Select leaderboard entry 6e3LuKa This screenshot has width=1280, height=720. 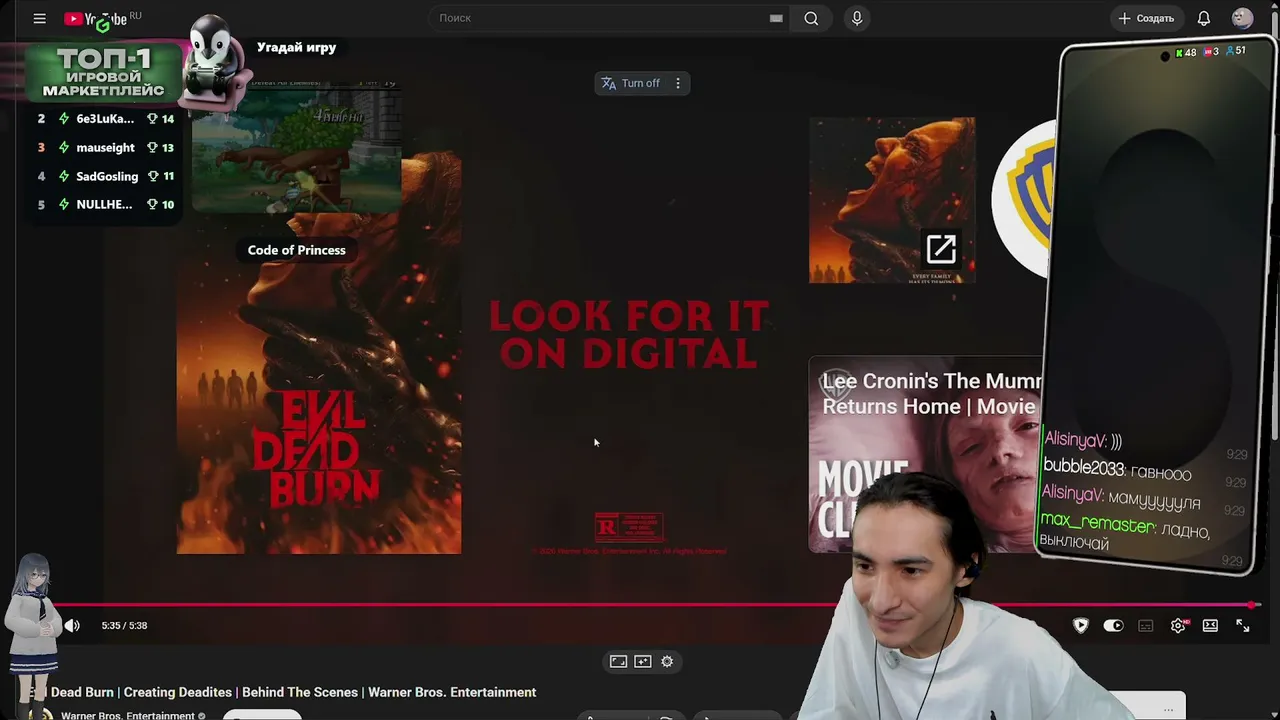tap(105, 119)
